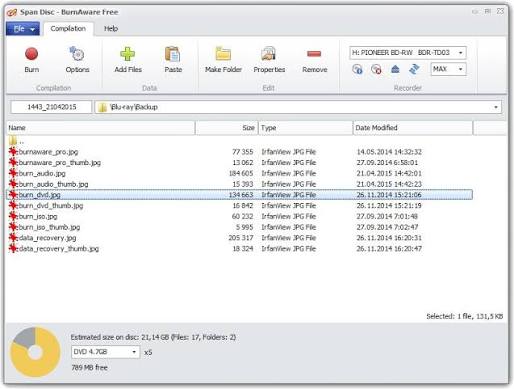Screen dimensions: 514x389
Task: Sort by the Size column header
Action: coord(227,128)
